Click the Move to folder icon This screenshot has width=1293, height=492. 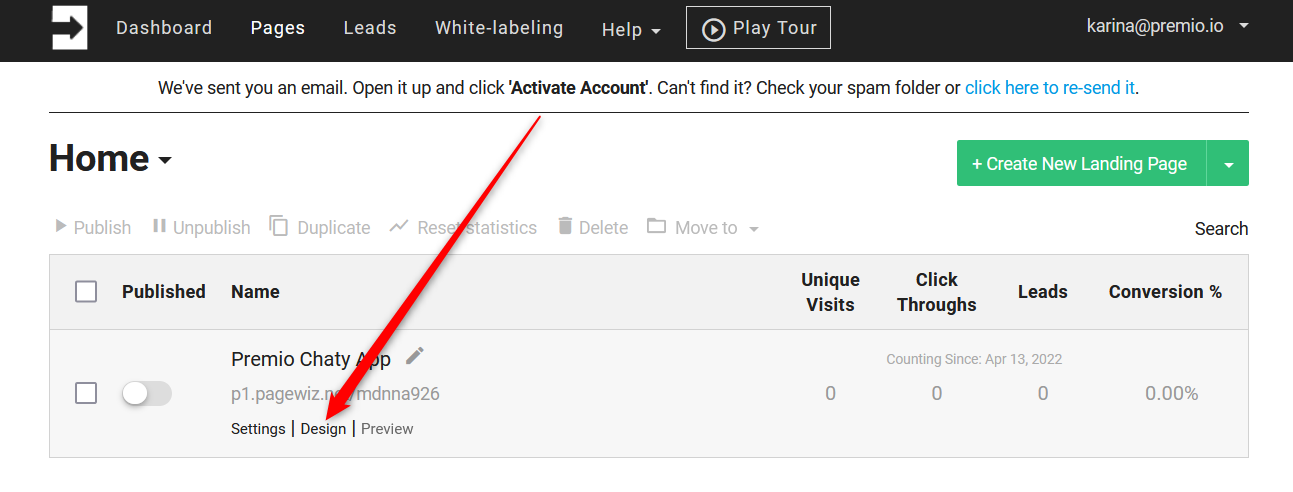click(656, 226)
